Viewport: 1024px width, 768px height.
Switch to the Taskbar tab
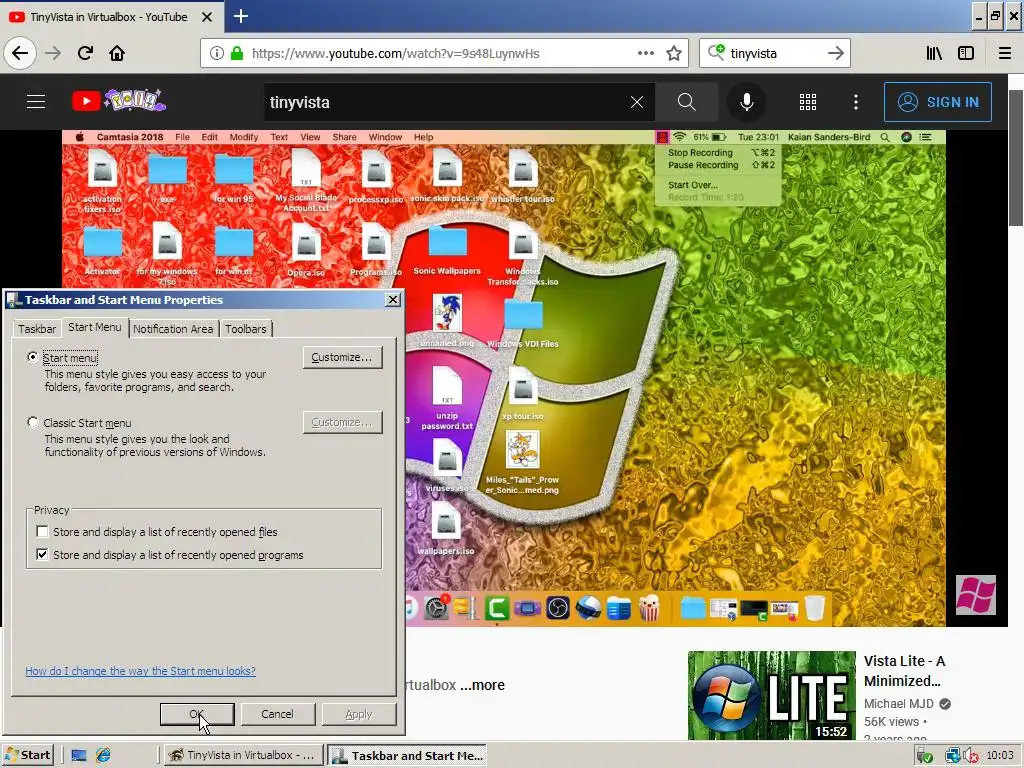[x=37, y=328]
